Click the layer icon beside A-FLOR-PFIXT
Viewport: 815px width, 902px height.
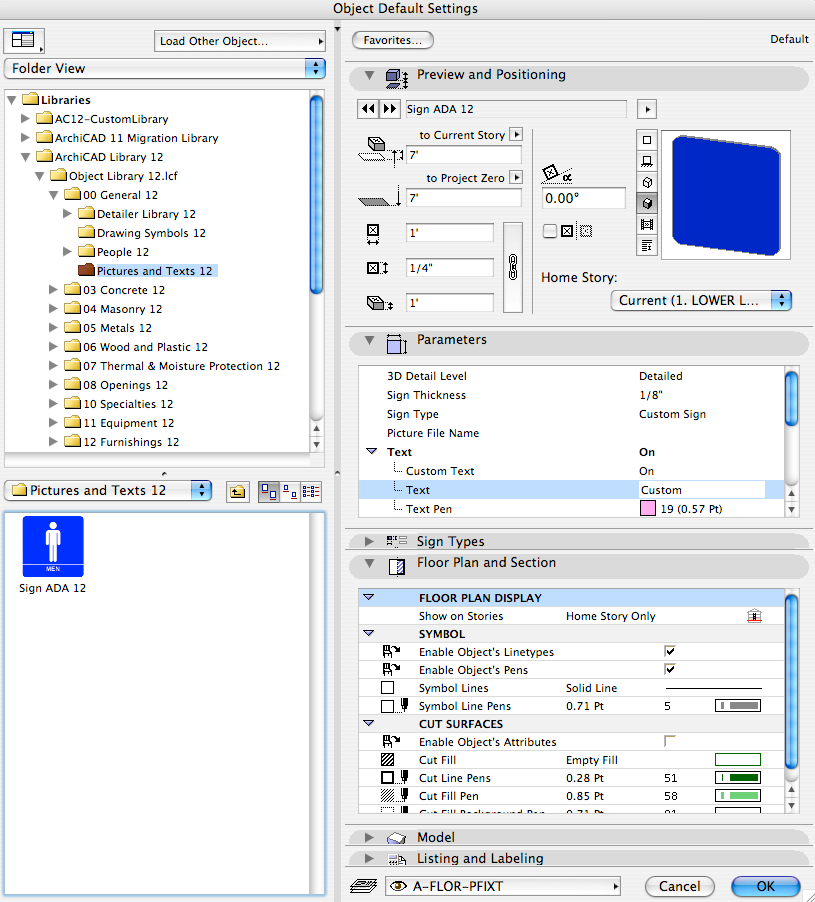click(x=364, y=886)
